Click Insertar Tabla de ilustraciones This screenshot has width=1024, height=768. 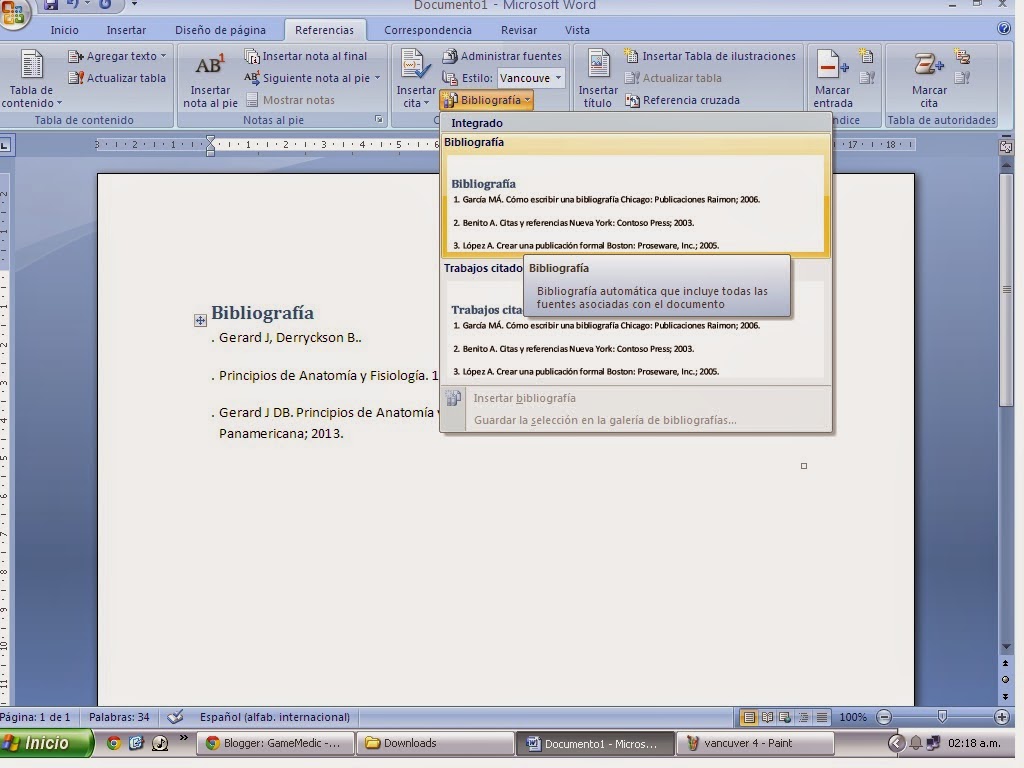[710, 56]
